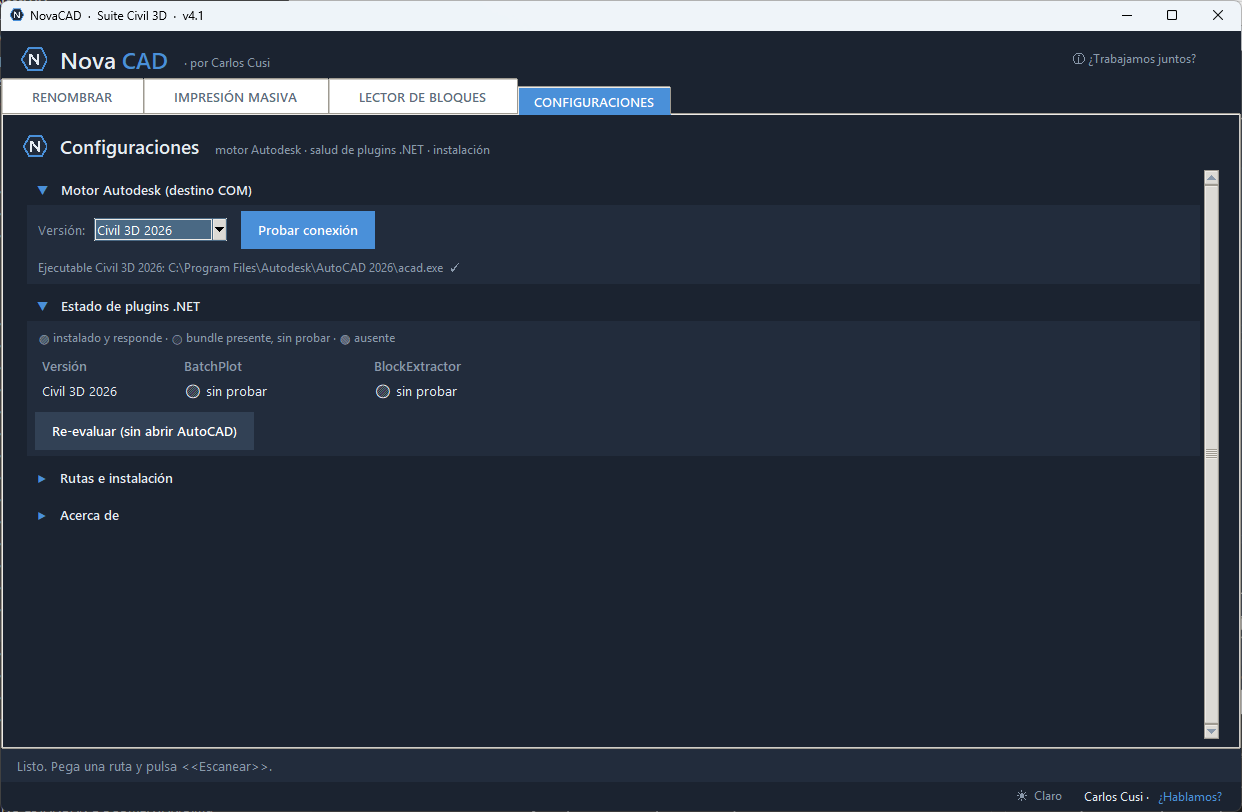The height and width of the screenshot is (812, 1242).
Task: Maximize the NovaCAD window
Action: coord(1172,15)
